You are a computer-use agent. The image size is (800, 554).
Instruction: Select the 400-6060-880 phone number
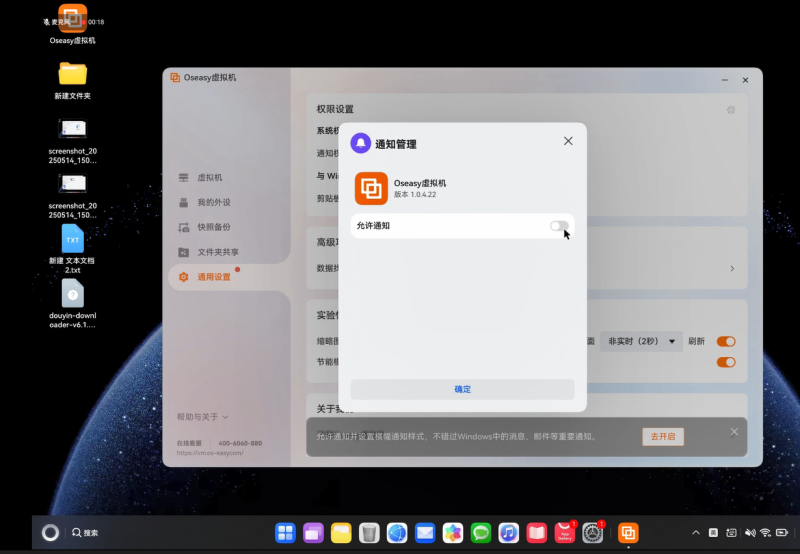click(x=240, y=443)
